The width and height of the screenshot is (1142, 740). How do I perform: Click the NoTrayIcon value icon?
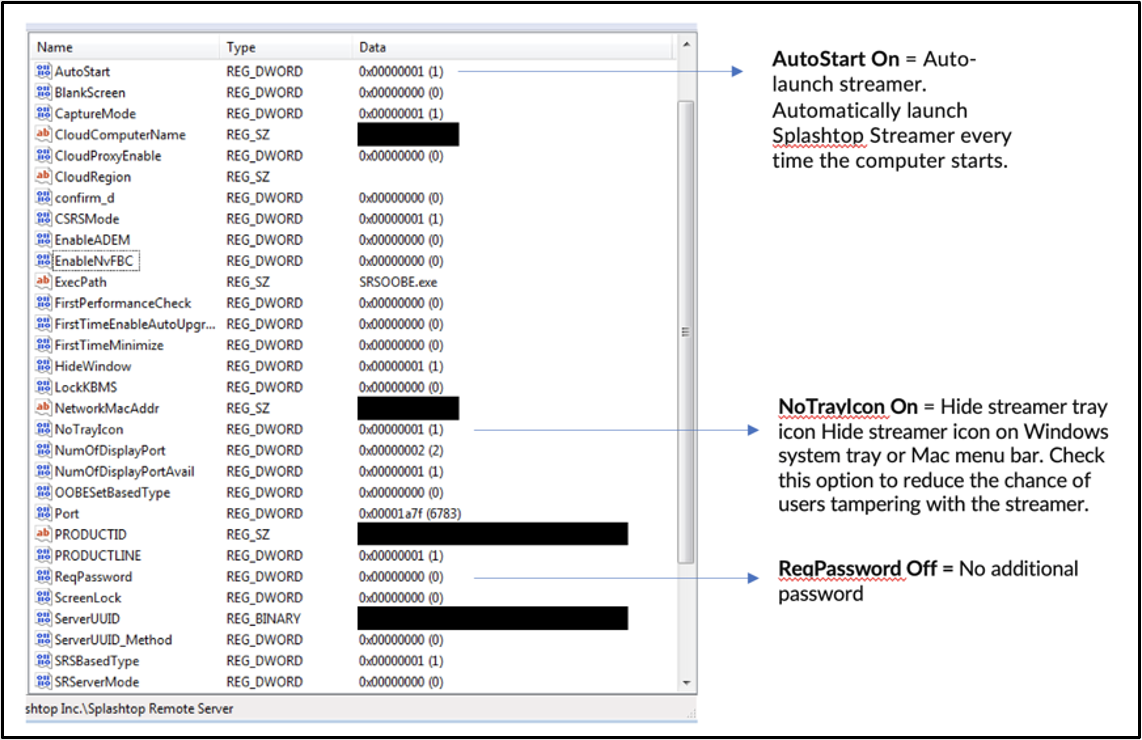pyautogui.click(x=44, y=430)
